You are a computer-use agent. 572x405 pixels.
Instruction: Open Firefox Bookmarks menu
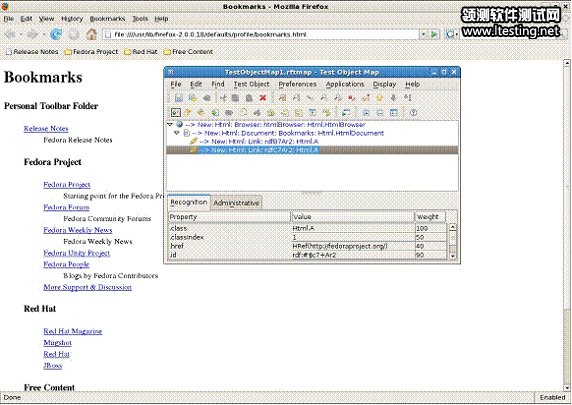(107, 19)
